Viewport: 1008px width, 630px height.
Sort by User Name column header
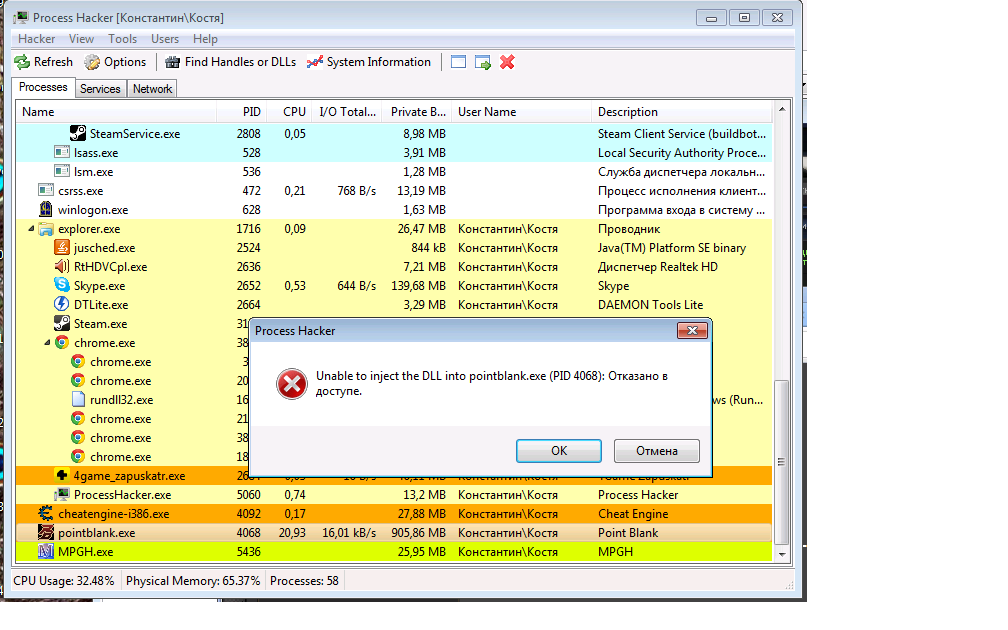point(521,112)
